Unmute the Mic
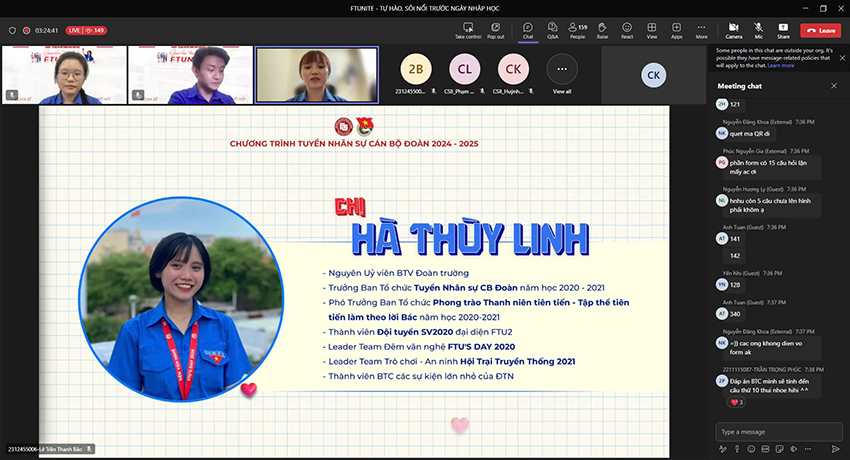 pyautogui.click(x=758, y=31)
